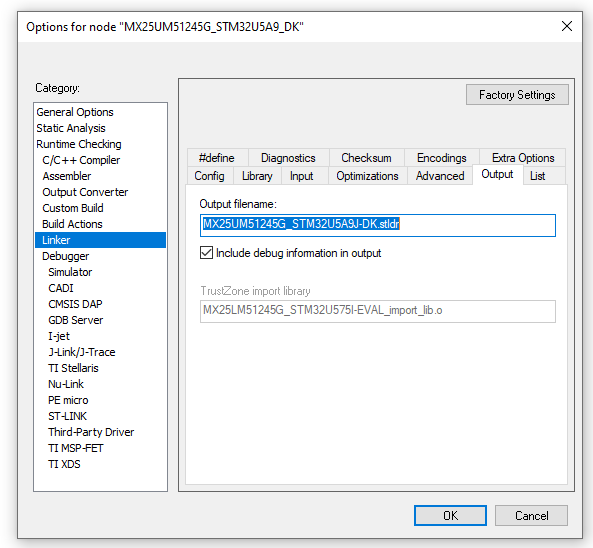The image size is (593, 548).
Task: Select the I-jet entry
Action: pos(59,336)
